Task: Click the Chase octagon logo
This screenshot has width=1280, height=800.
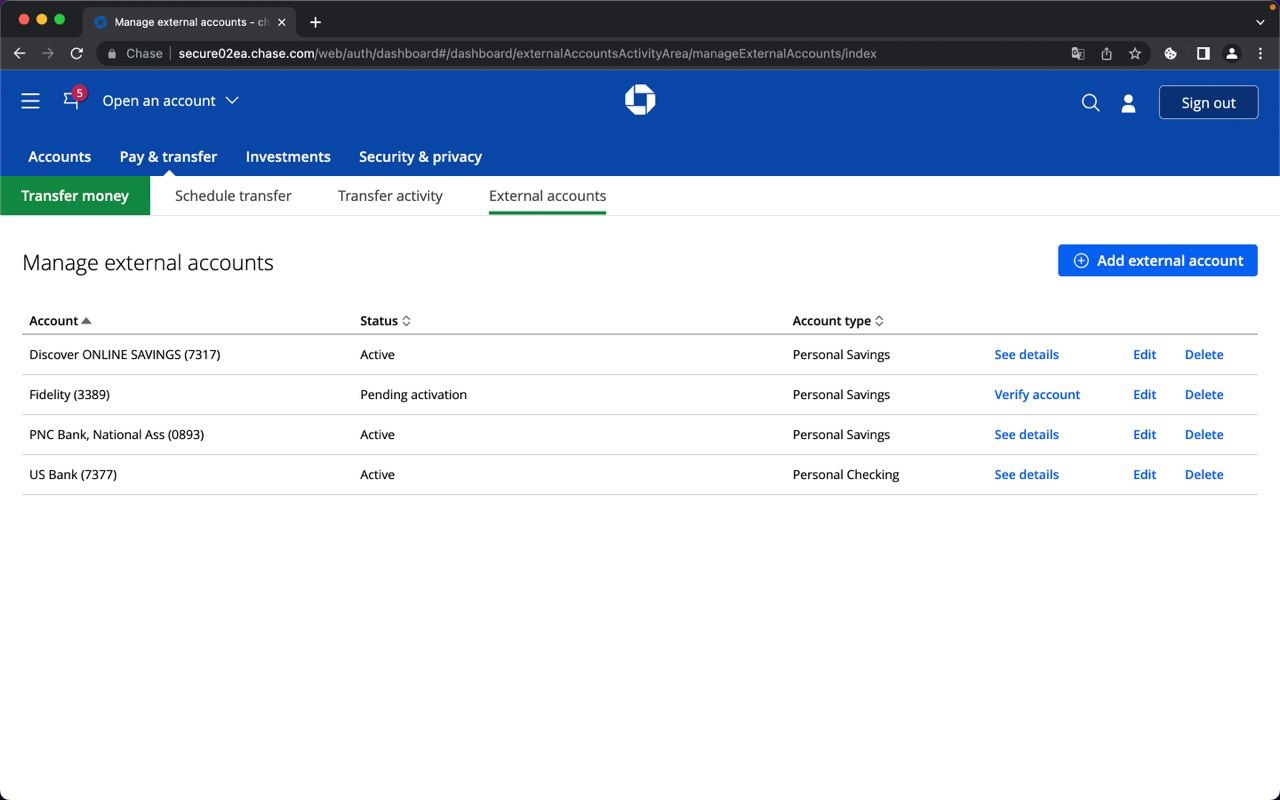Action: [640, 100]
